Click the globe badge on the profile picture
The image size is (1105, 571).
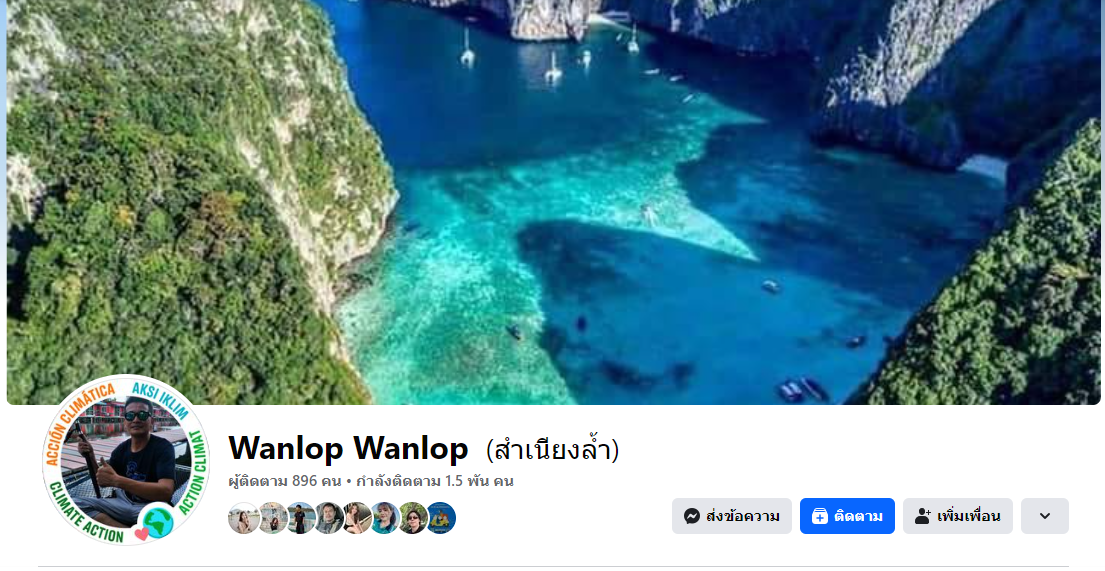159,522
